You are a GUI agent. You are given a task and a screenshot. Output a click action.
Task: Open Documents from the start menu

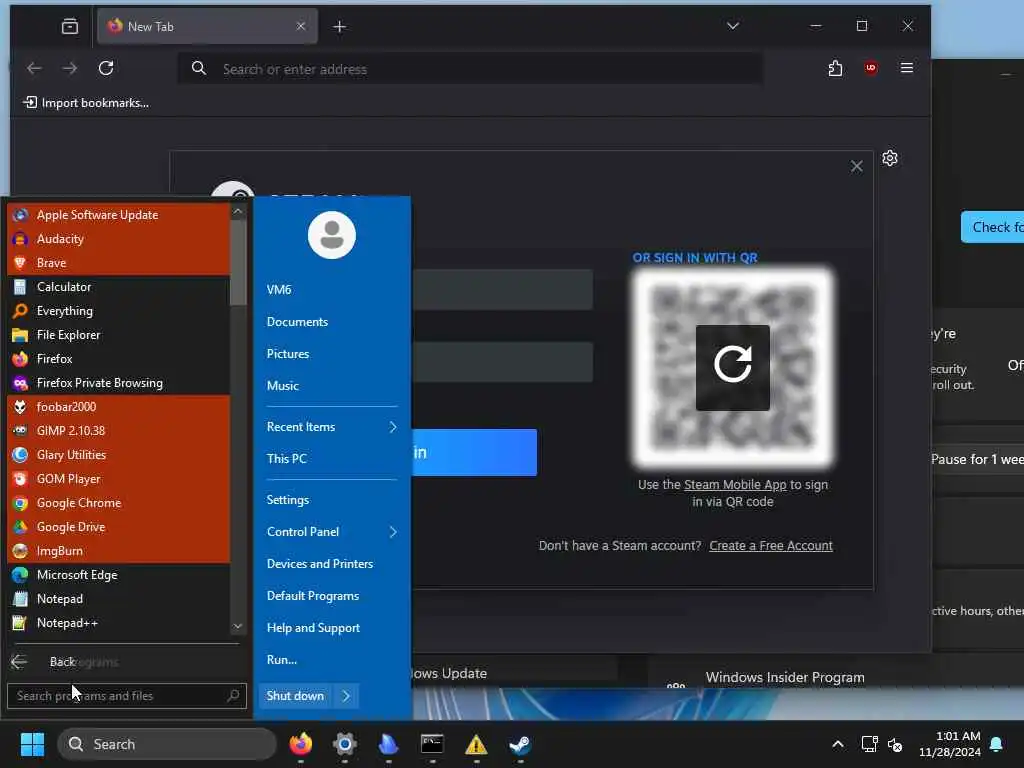(x=298, y=322)
